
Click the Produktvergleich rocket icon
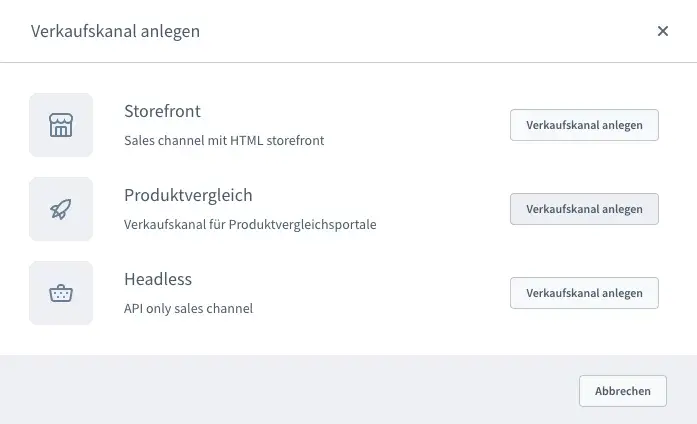[61, 209]
